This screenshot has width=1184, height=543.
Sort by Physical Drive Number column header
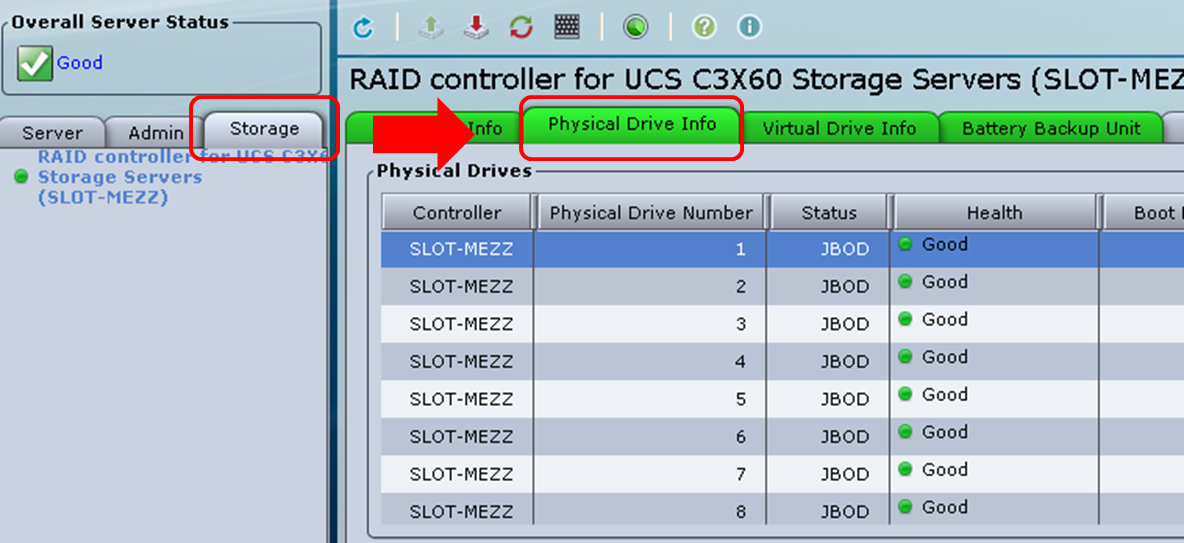(x=651, y=213)
